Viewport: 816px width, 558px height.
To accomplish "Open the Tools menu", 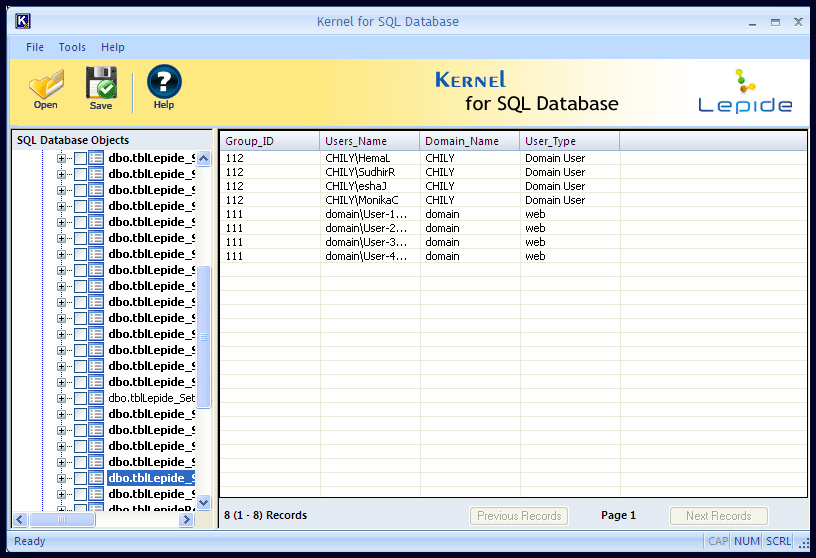I will click(72, 47).
